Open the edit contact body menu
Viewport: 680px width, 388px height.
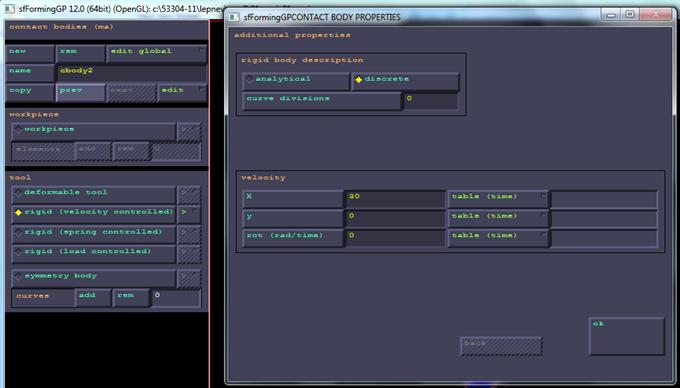[182, 92]
